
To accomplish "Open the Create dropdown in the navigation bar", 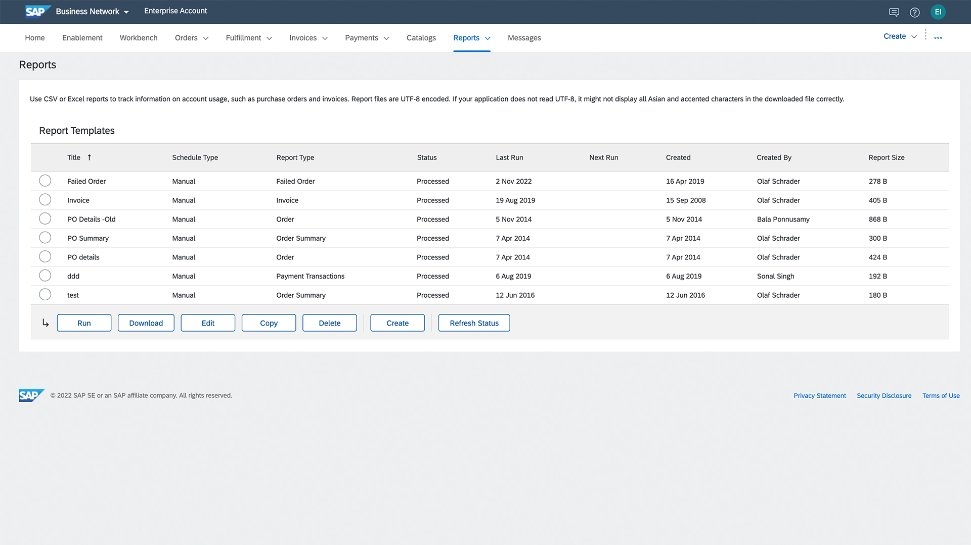I will point(900,36).
